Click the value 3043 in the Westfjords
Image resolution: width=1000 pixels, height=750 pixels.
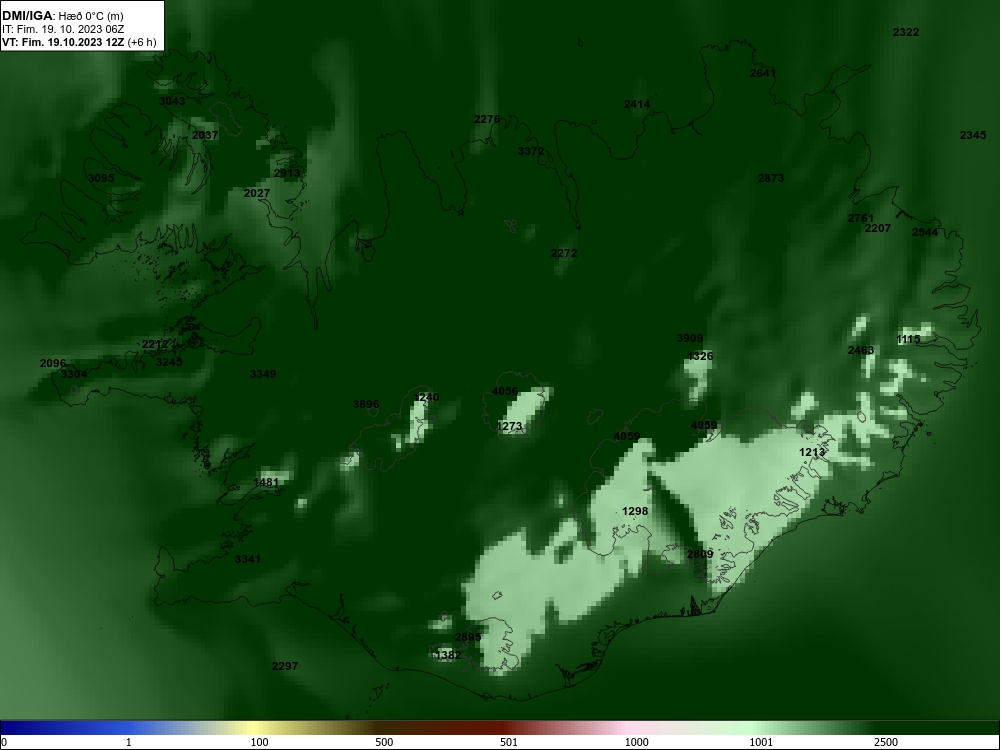(x=172, y=101)
